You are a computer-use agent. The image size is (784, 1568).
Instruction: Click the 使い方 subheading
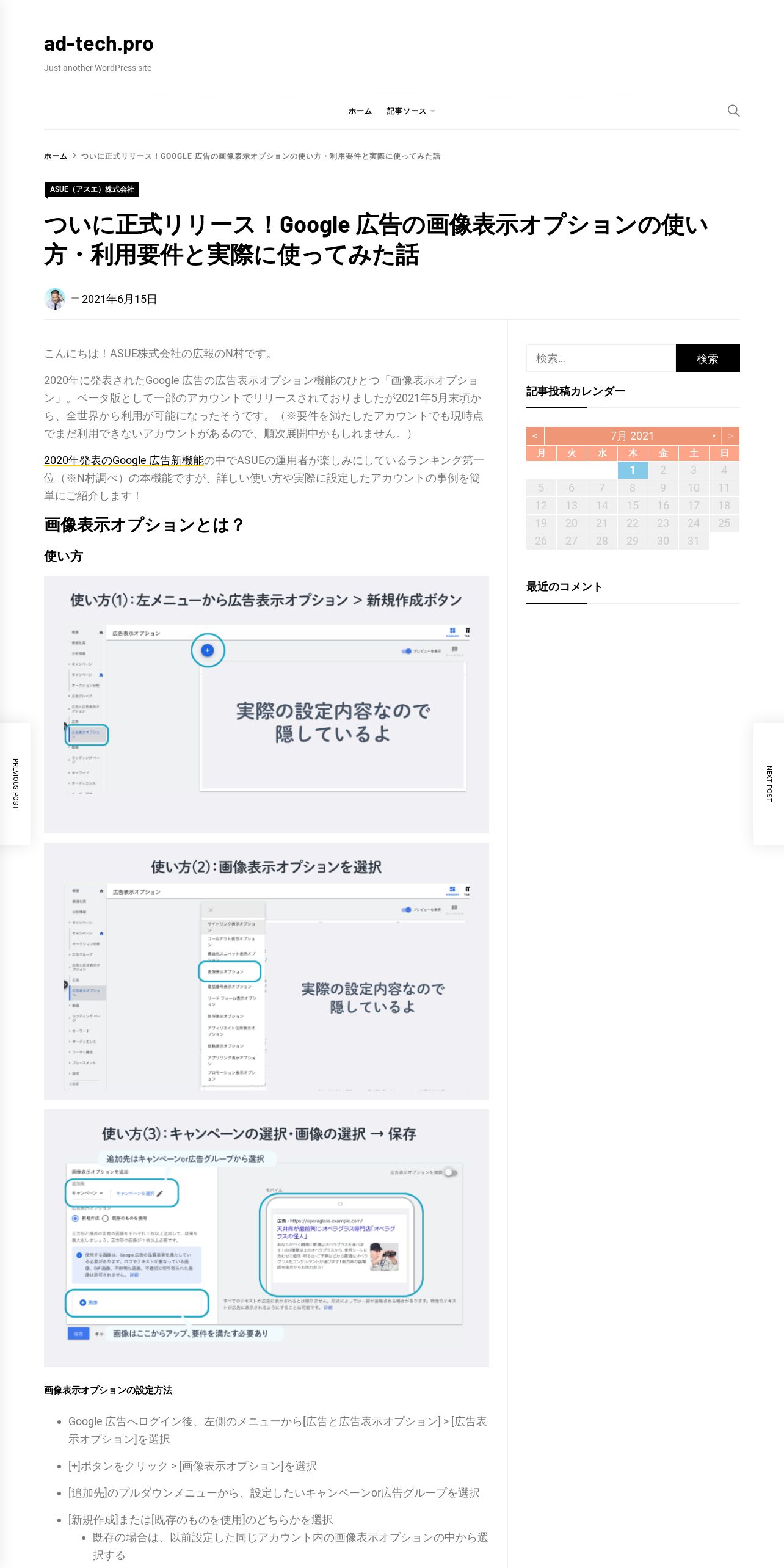[64, 556]
